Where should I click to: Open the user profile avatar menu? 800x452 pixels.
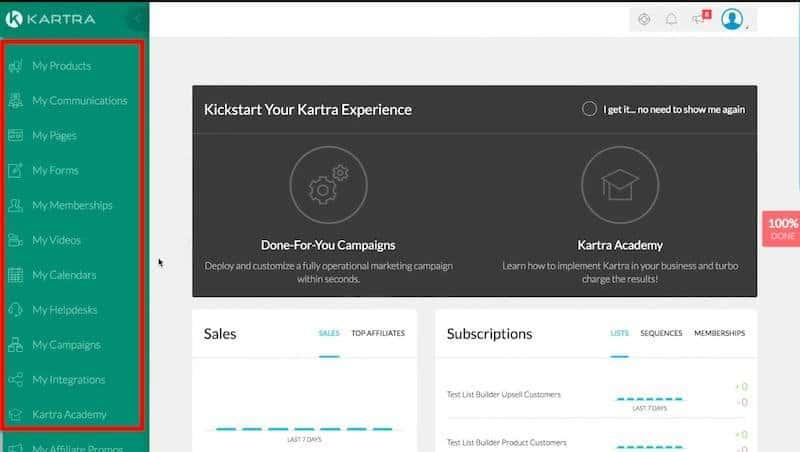tap(733, 19)
